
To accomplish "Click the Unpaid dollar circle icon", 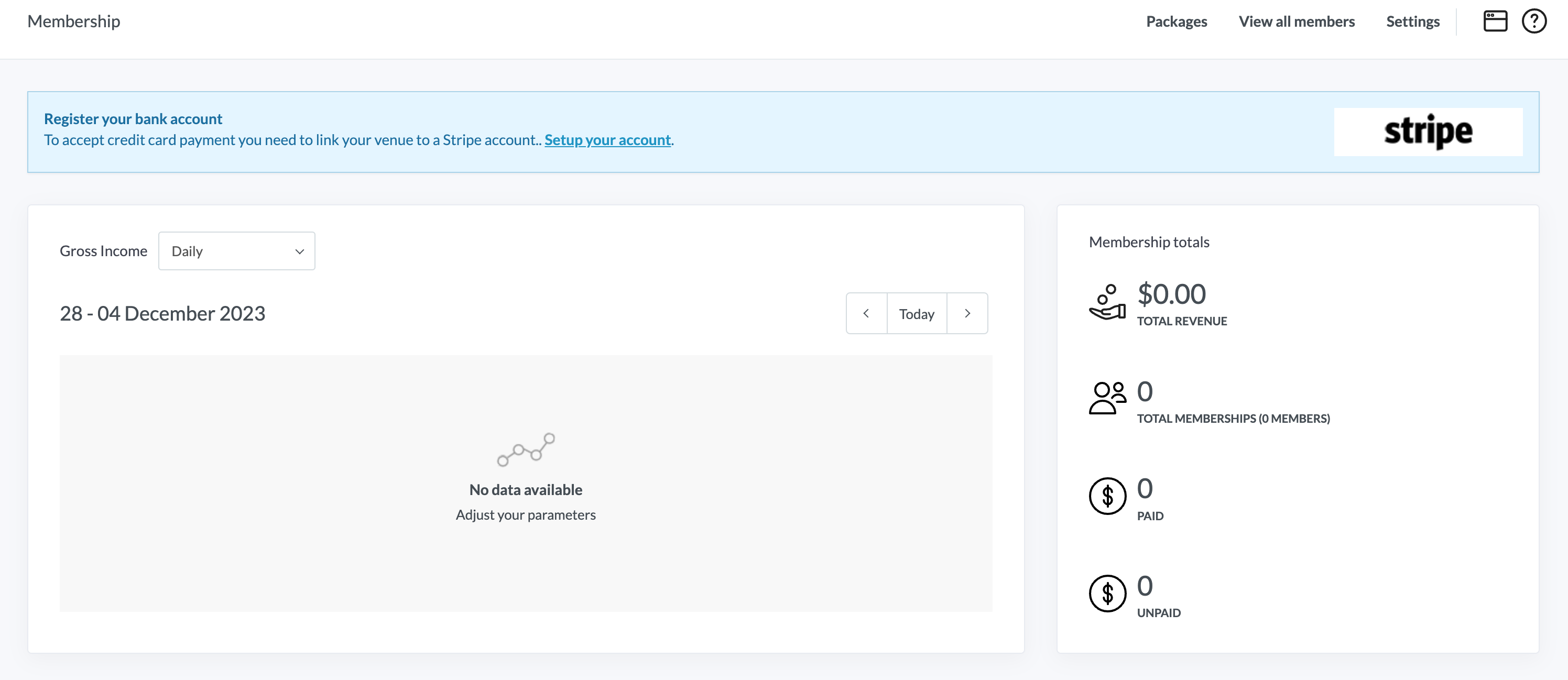I will click(1107, 594).
